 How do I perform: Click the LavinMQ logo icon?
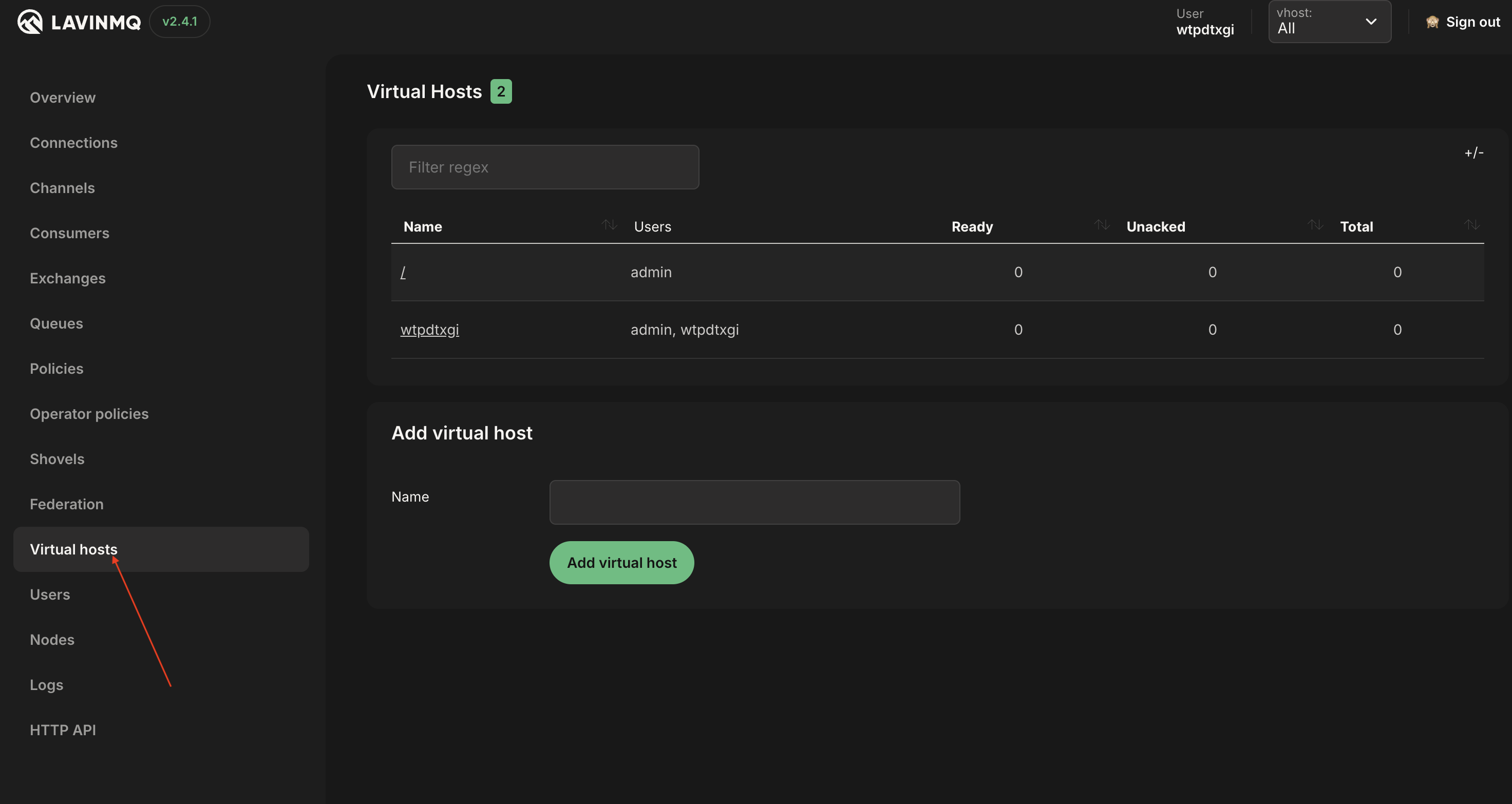[x=30, y=22]
